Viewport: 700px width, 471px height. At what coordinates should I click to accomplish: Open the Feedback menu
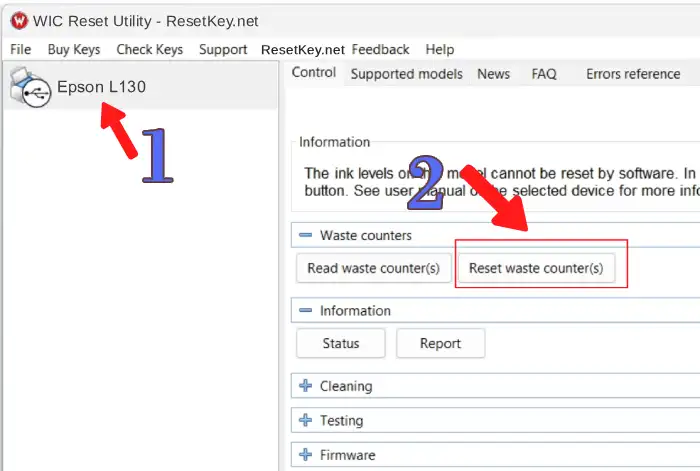pos(380,49)
